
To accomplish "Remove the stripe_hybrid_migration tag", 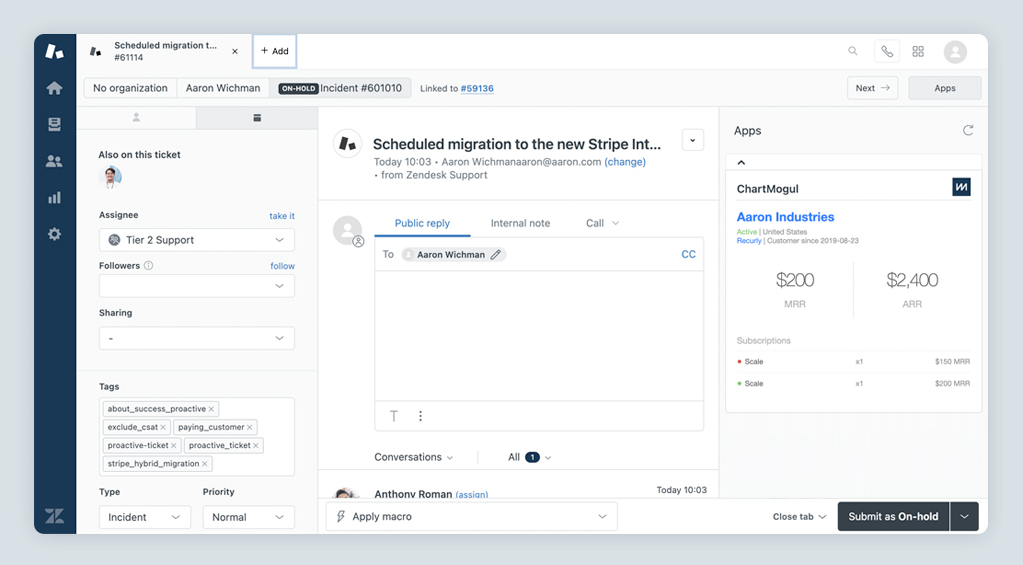I will (x=204, y=464).
